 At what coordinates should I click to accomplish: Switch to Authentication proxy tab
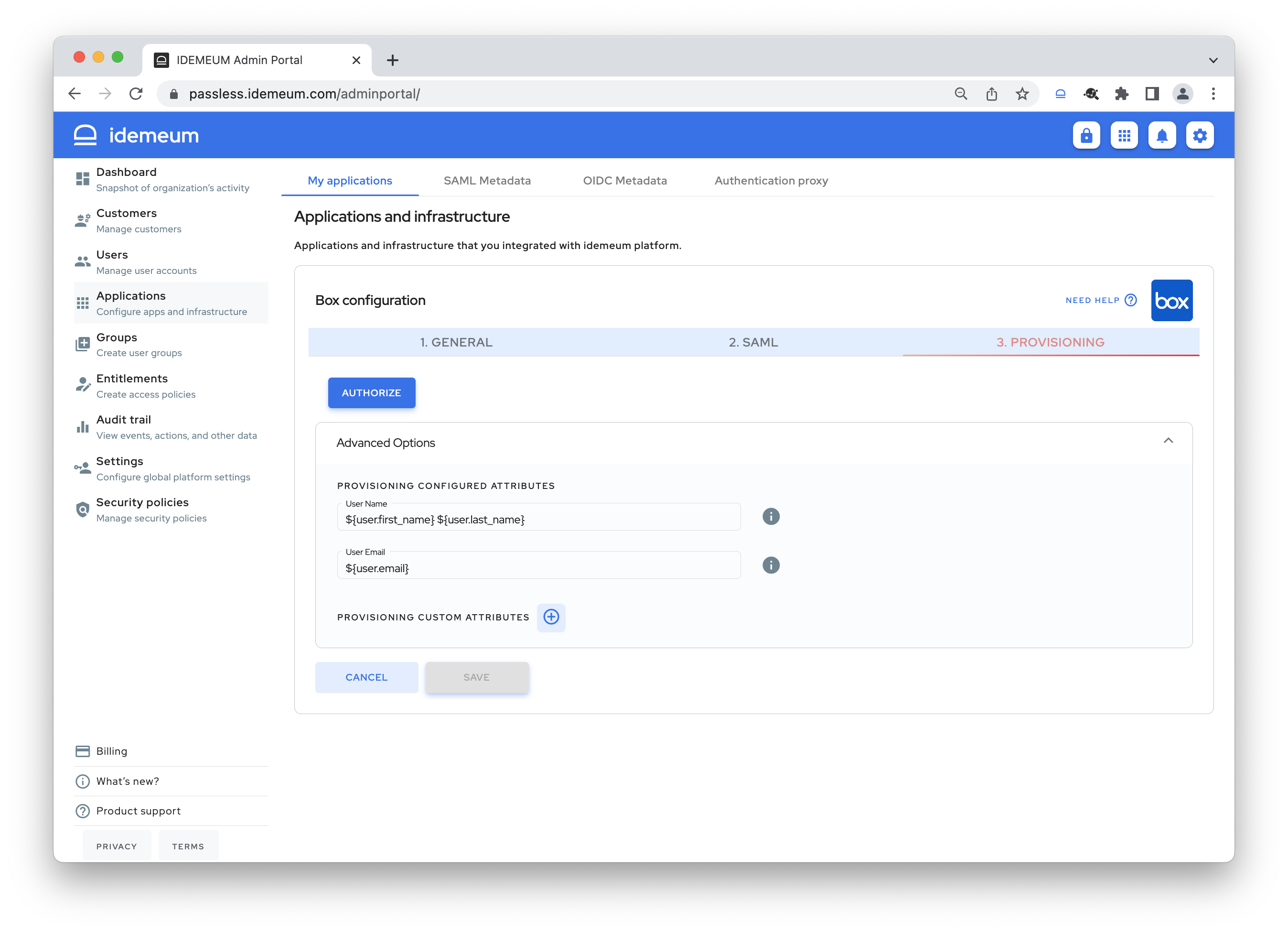(771, 181)
